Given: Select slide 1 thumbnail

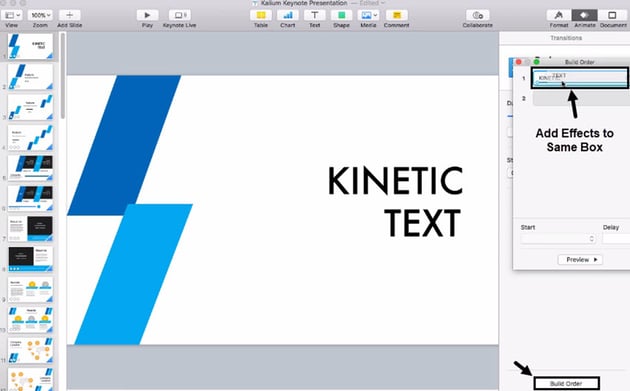Looking at the screenshot, I should click(31, 46).
